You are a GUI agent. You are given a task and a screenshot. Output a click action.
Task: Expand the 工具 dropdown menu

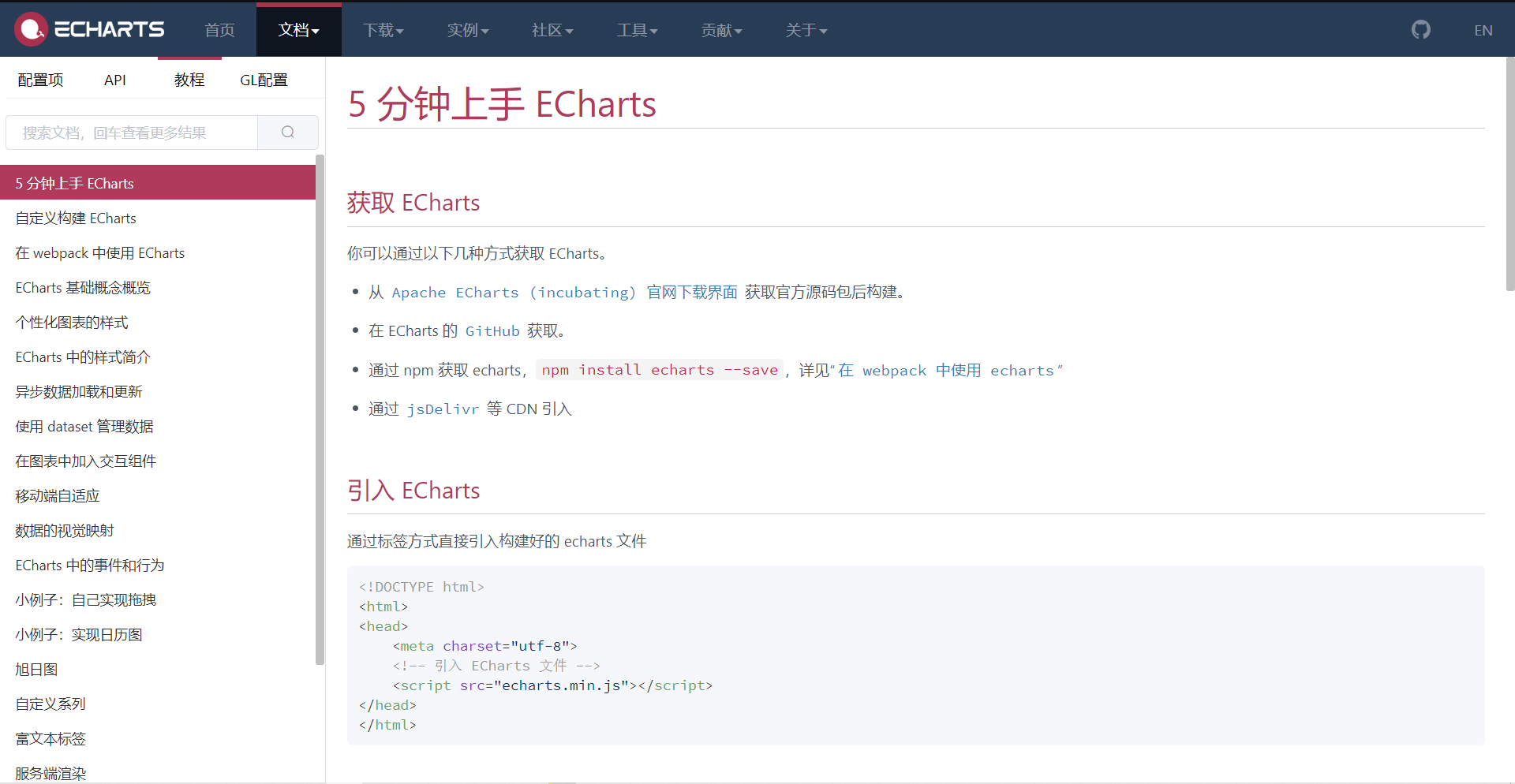tap(638, 30)
